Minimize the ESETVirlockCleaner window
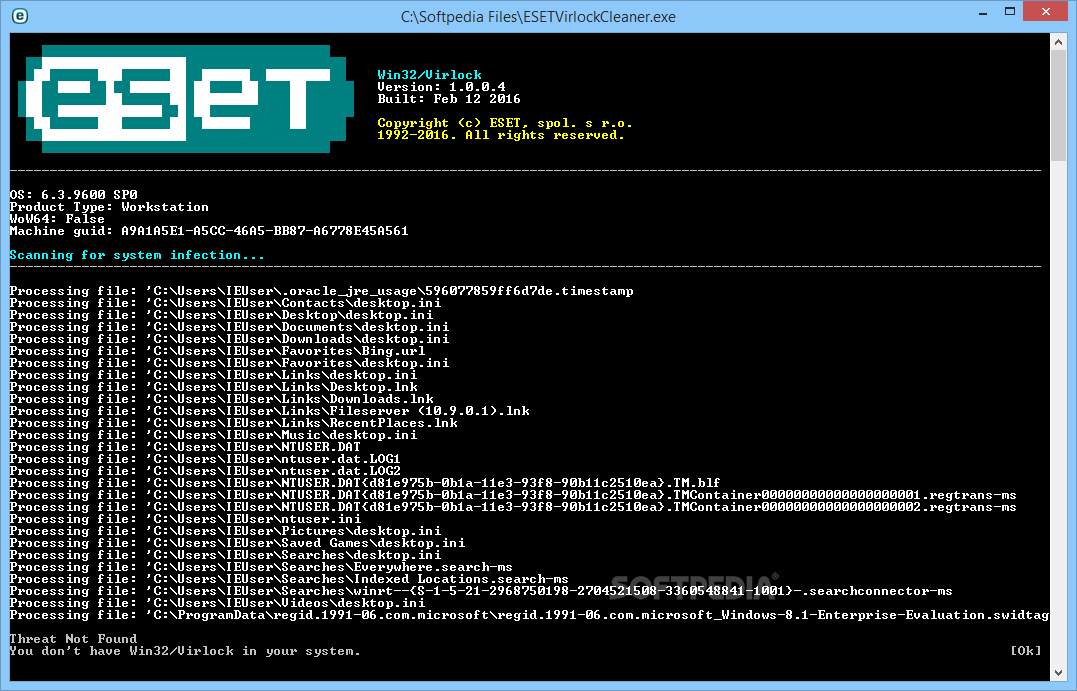1077x691 pixels. [983, 13]
